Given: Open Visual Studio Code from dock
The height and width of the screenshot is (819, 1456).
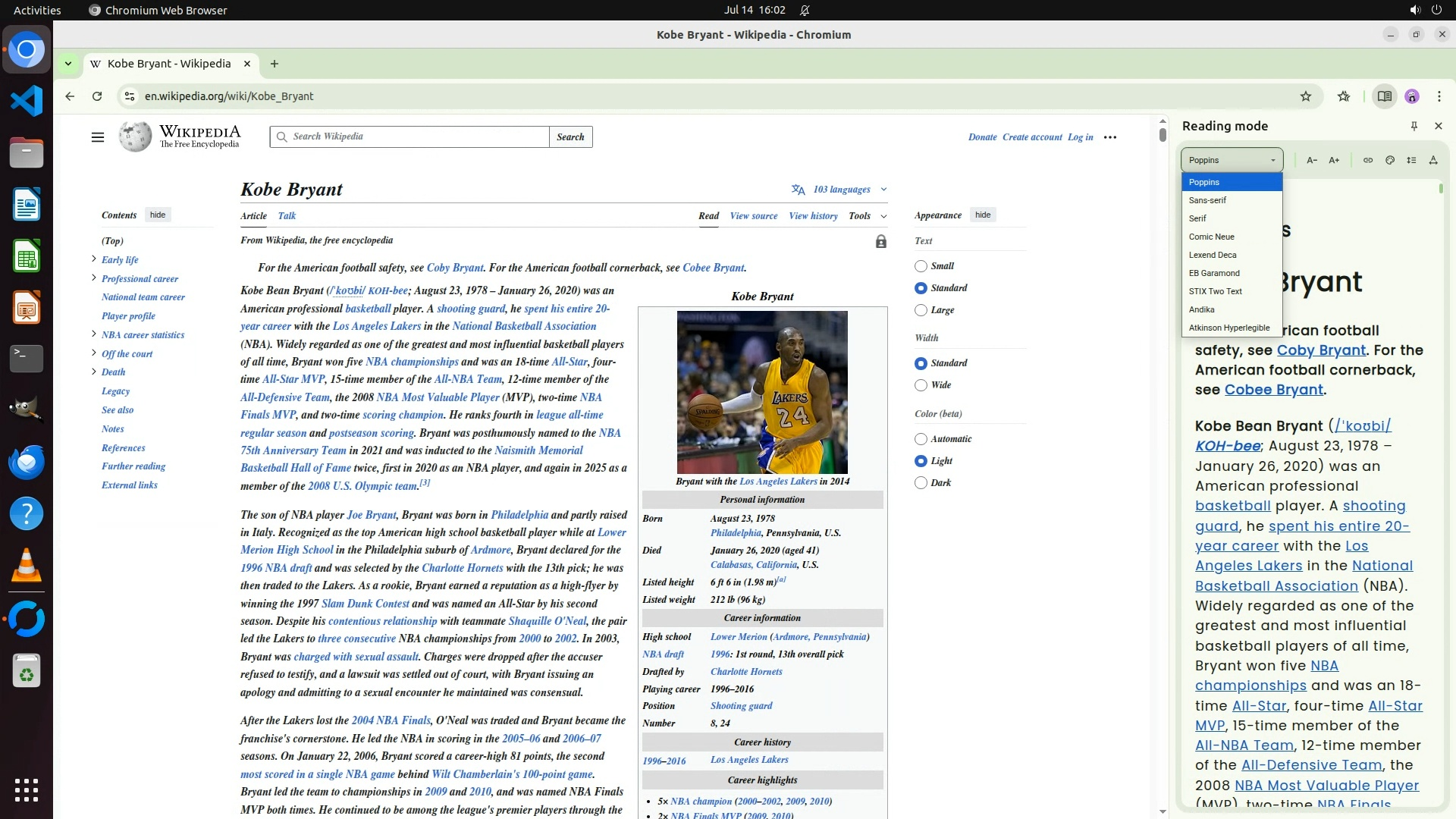Looking at the screenshot, I should (27, 101).
